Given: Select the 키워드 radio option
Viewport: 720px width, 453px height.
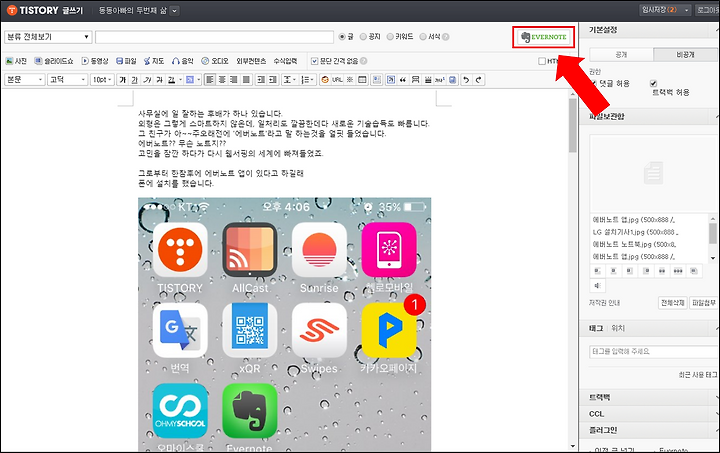Looking at the screenshot, I should click(390, 37).
